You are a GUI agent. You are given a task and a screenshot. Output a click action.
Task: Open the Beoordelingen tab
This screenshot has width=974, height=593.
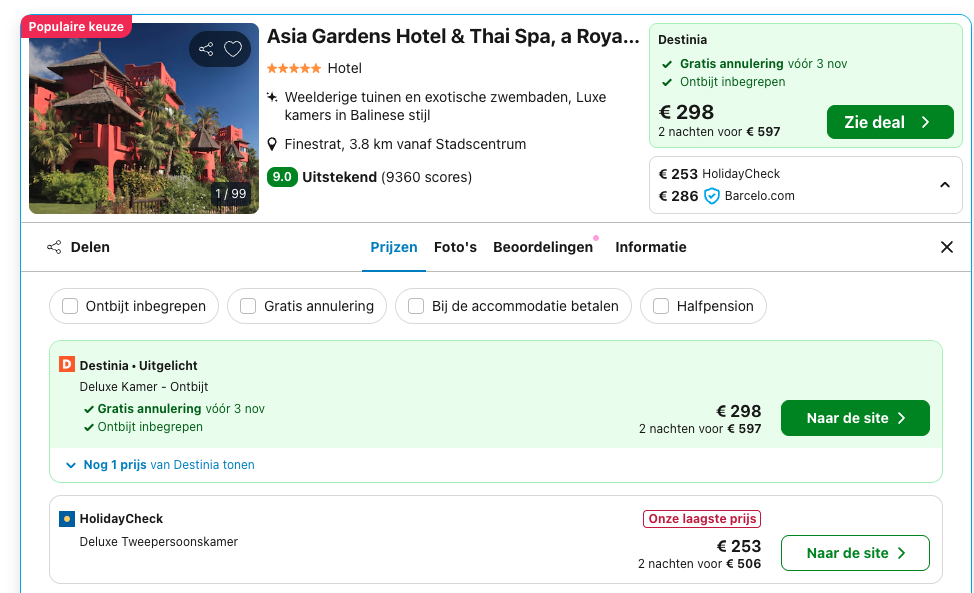pyautogui.click(x=541, y=247)
